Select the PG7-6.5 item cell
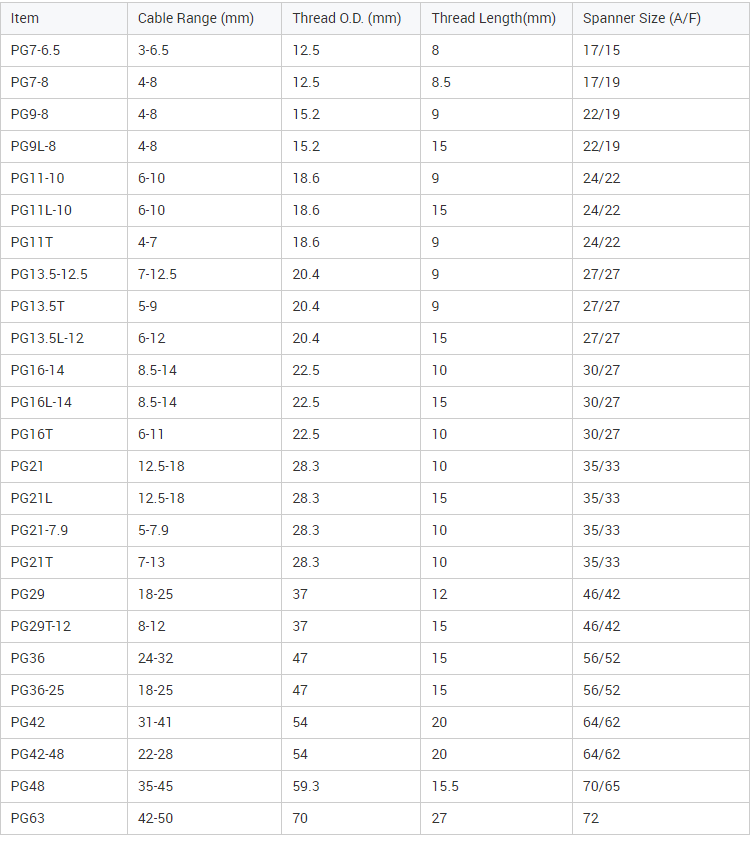 [34, 50]
